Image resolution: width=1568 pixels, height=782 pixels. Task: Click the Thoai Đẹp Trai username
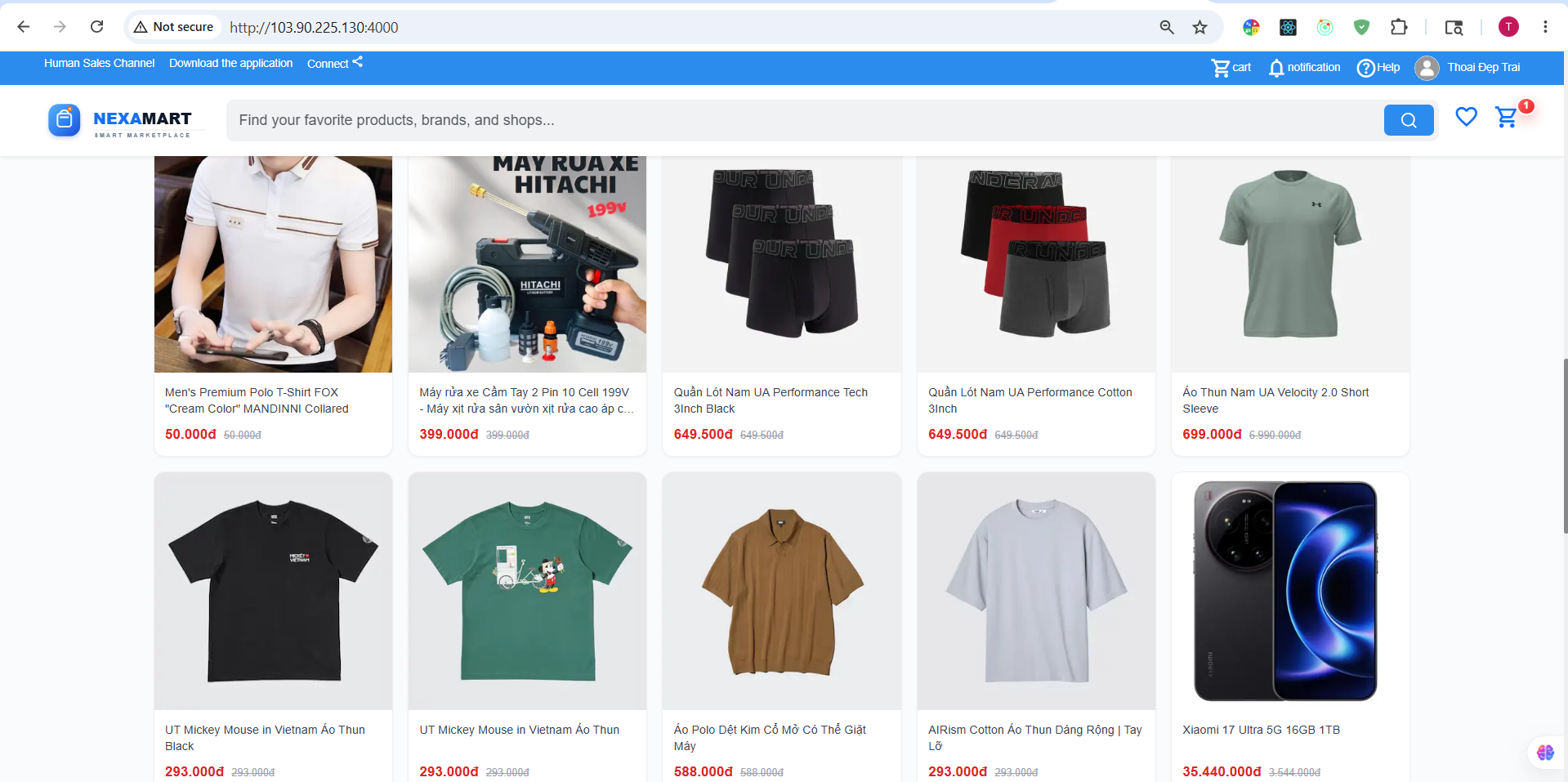(x=1484, y=68)
